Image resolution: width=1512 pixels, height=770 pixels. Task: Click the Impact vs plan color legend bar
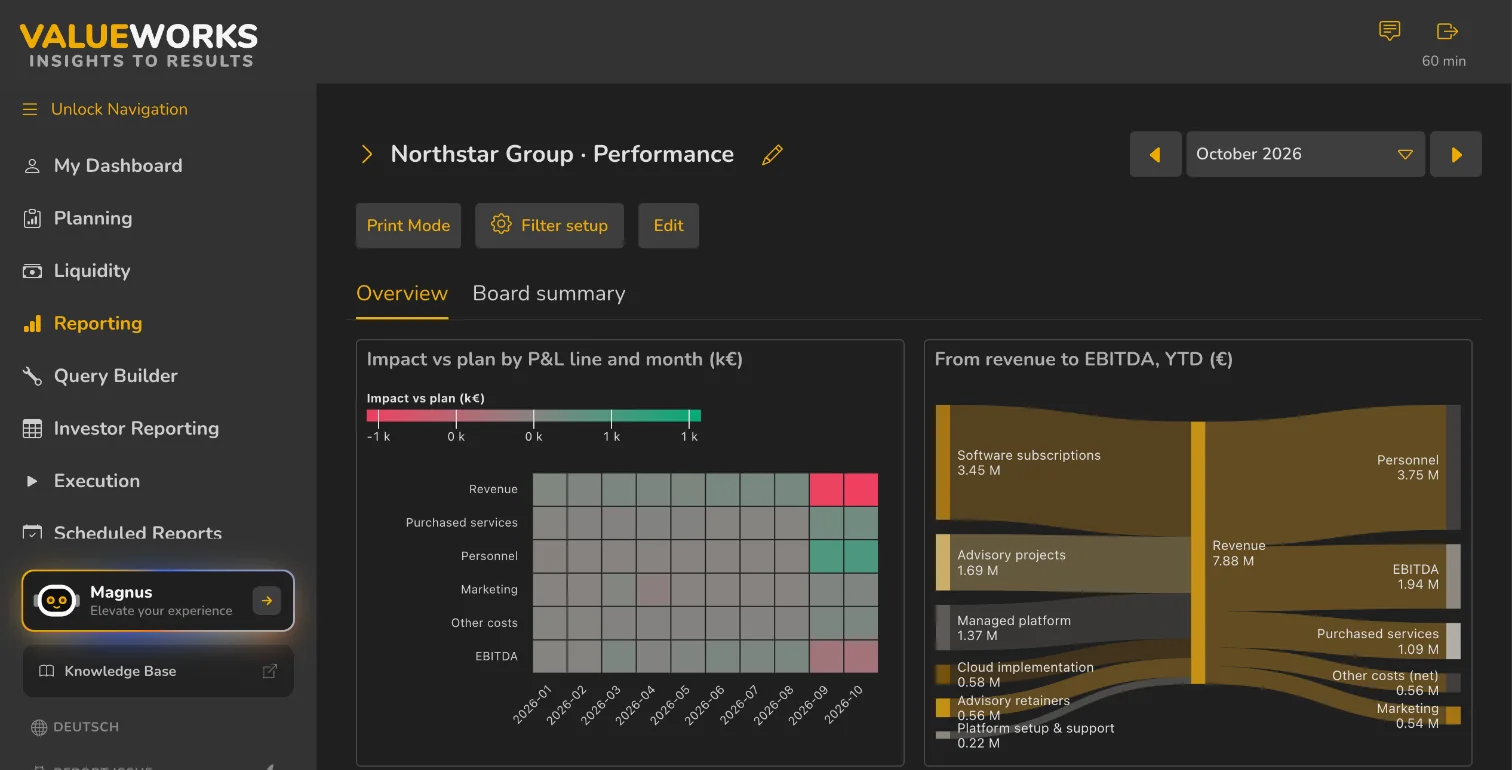(x=534, y=416)
